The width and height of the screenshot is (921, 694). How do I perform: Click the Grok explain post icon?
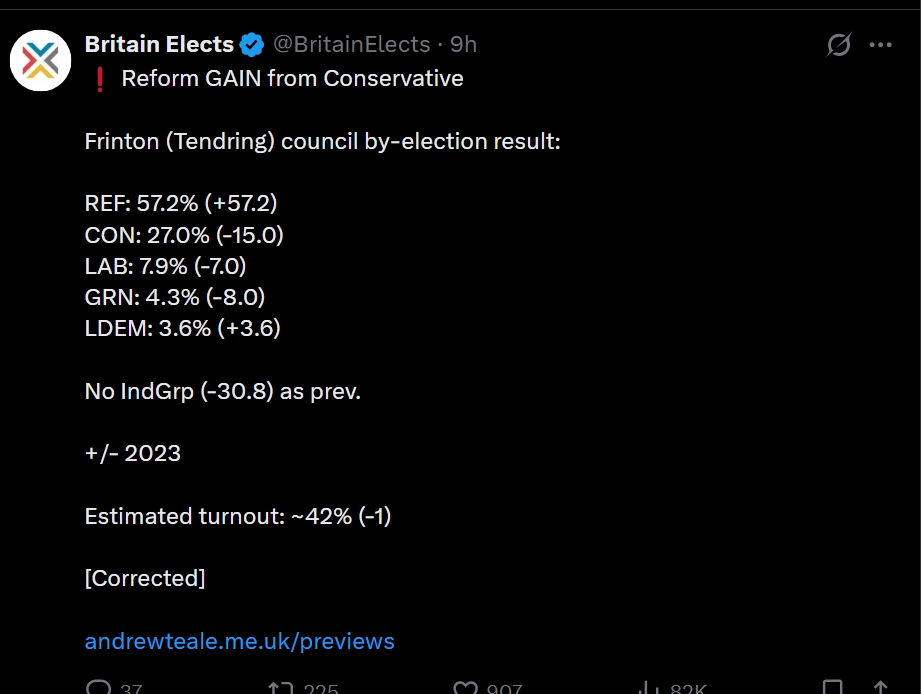pyautogui.click(x=839, y=45)
